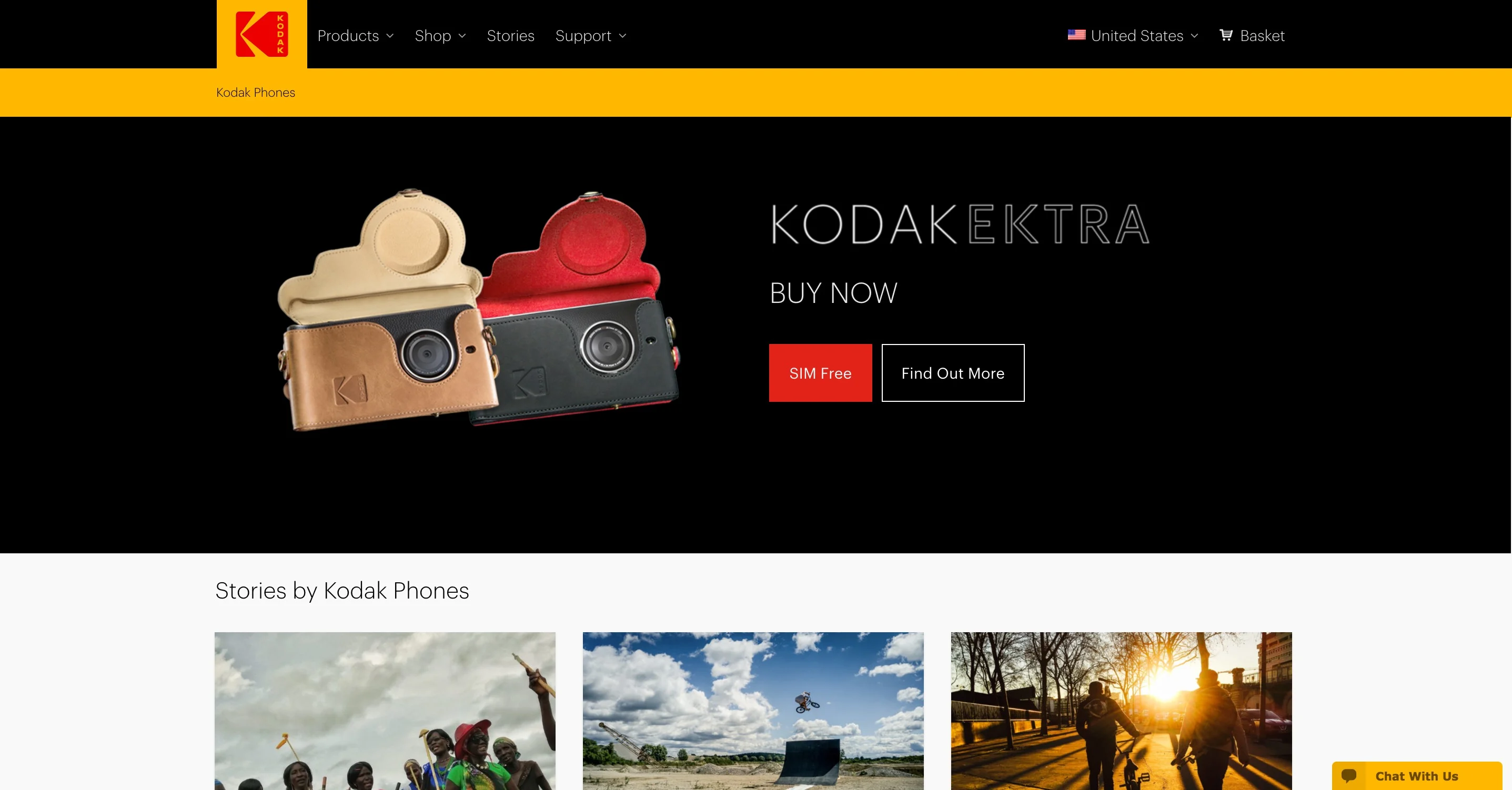Click the United States flag icon

point(1076,35)
